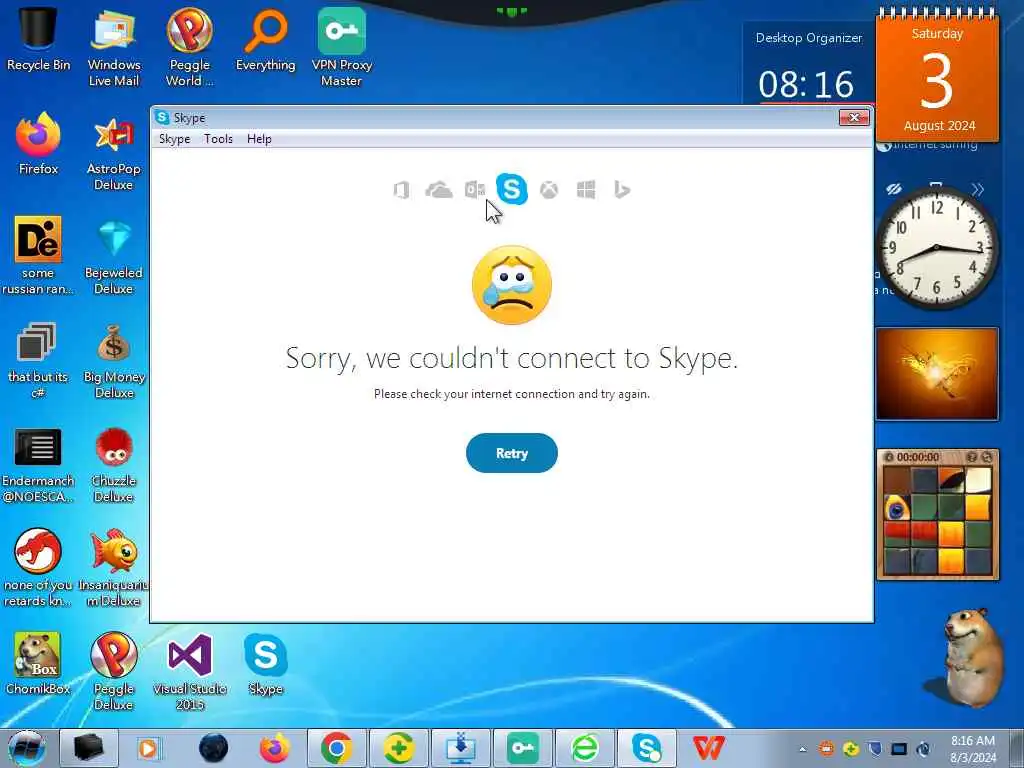Click the Outlook icon in Skype header

pos(475,190)
